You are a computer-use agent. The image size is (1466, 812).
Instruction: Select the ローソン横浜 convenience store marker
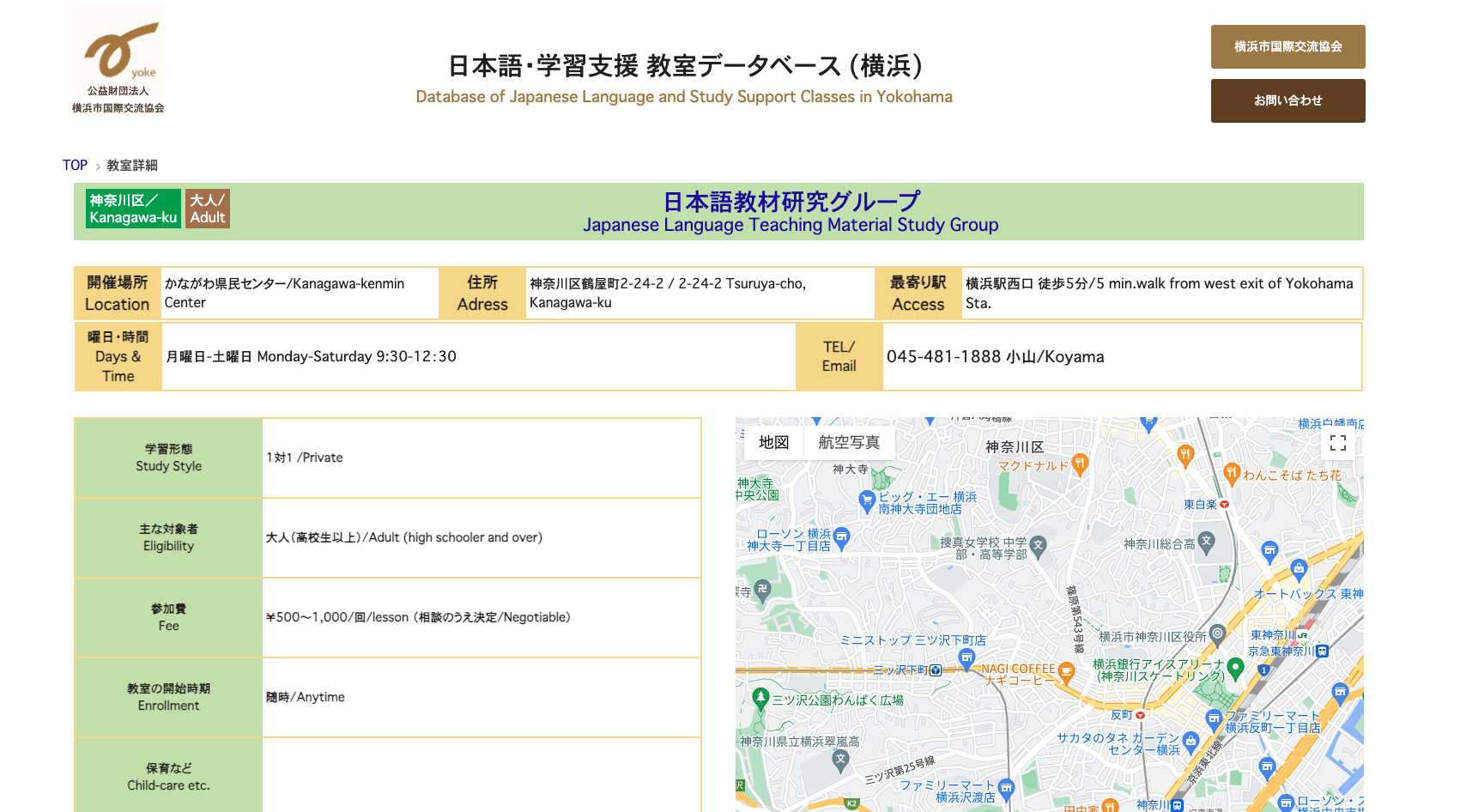(x=840, y=536)
